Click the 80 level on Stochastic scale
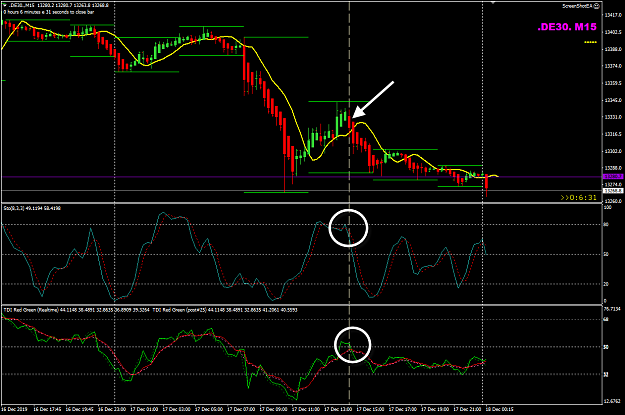The image size is (625, 415). click(x=606, y=224)
